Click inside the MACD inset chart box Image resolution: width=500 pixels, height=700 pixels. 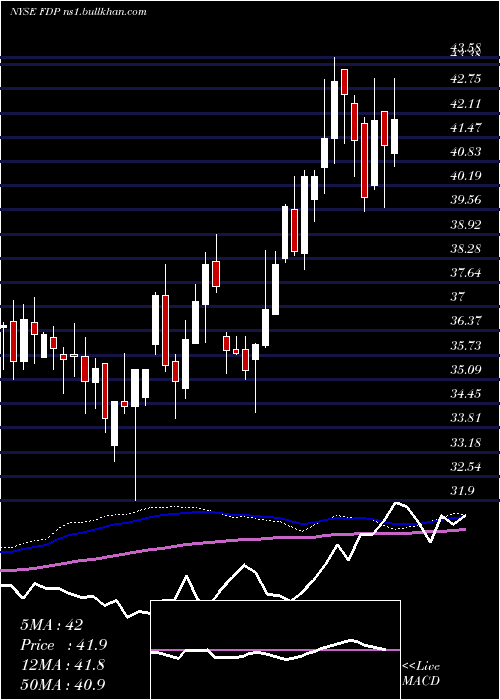[275, 650]
